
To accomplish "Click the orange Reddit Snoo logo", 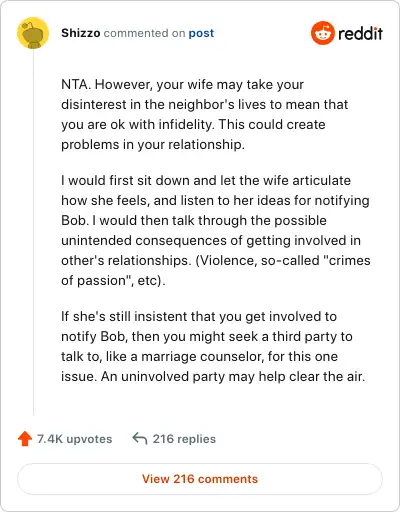I will click(323, 33).
